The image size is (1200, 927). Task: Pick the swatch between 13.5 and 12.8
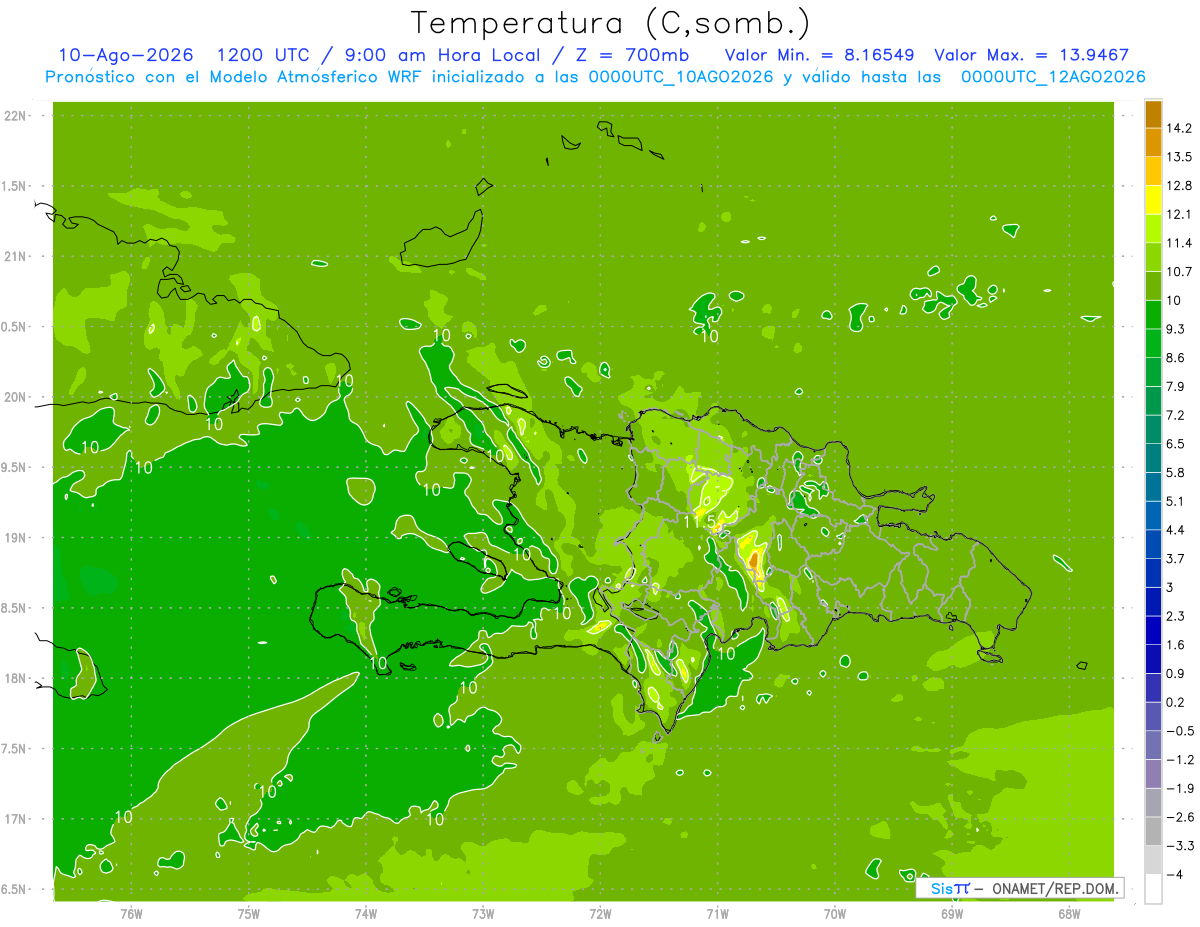[1153, 171]
